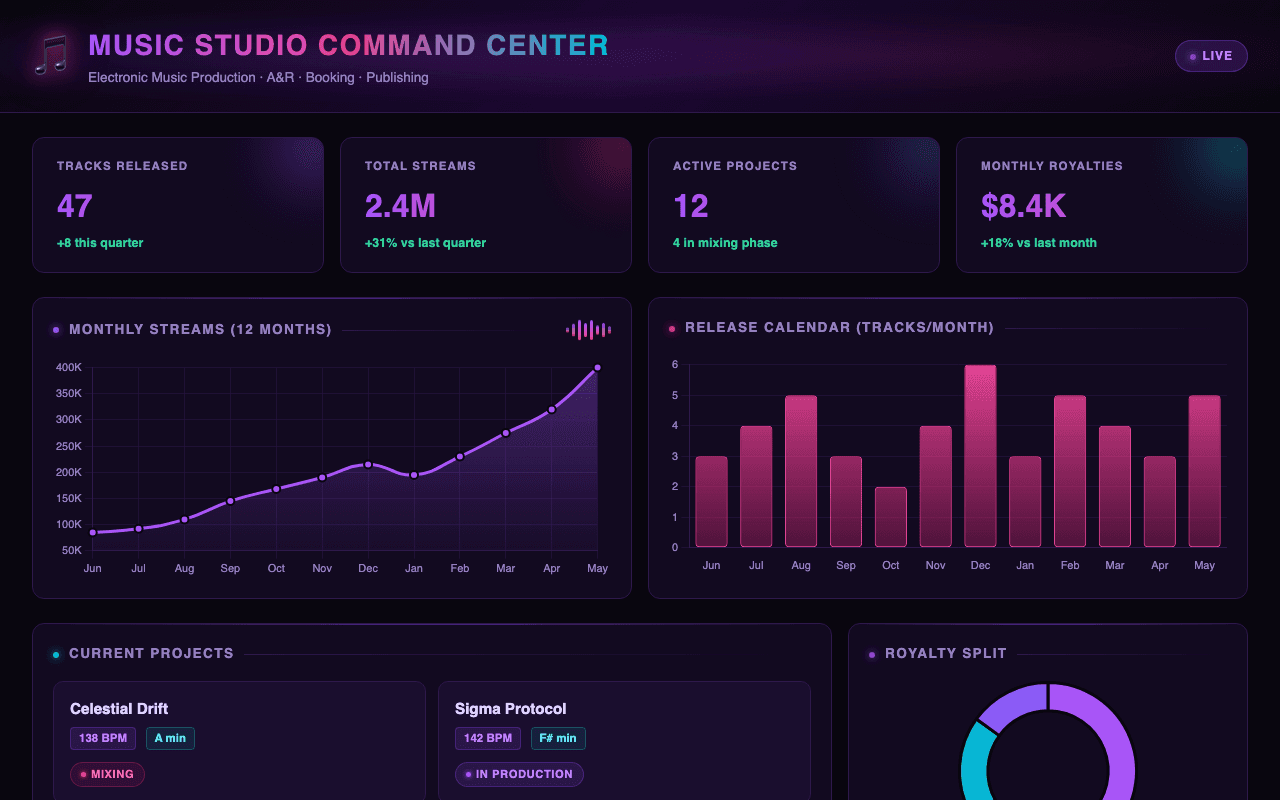Click the F# min key tag
Viewport: 1280px width, 800px height.
point(558,739)
